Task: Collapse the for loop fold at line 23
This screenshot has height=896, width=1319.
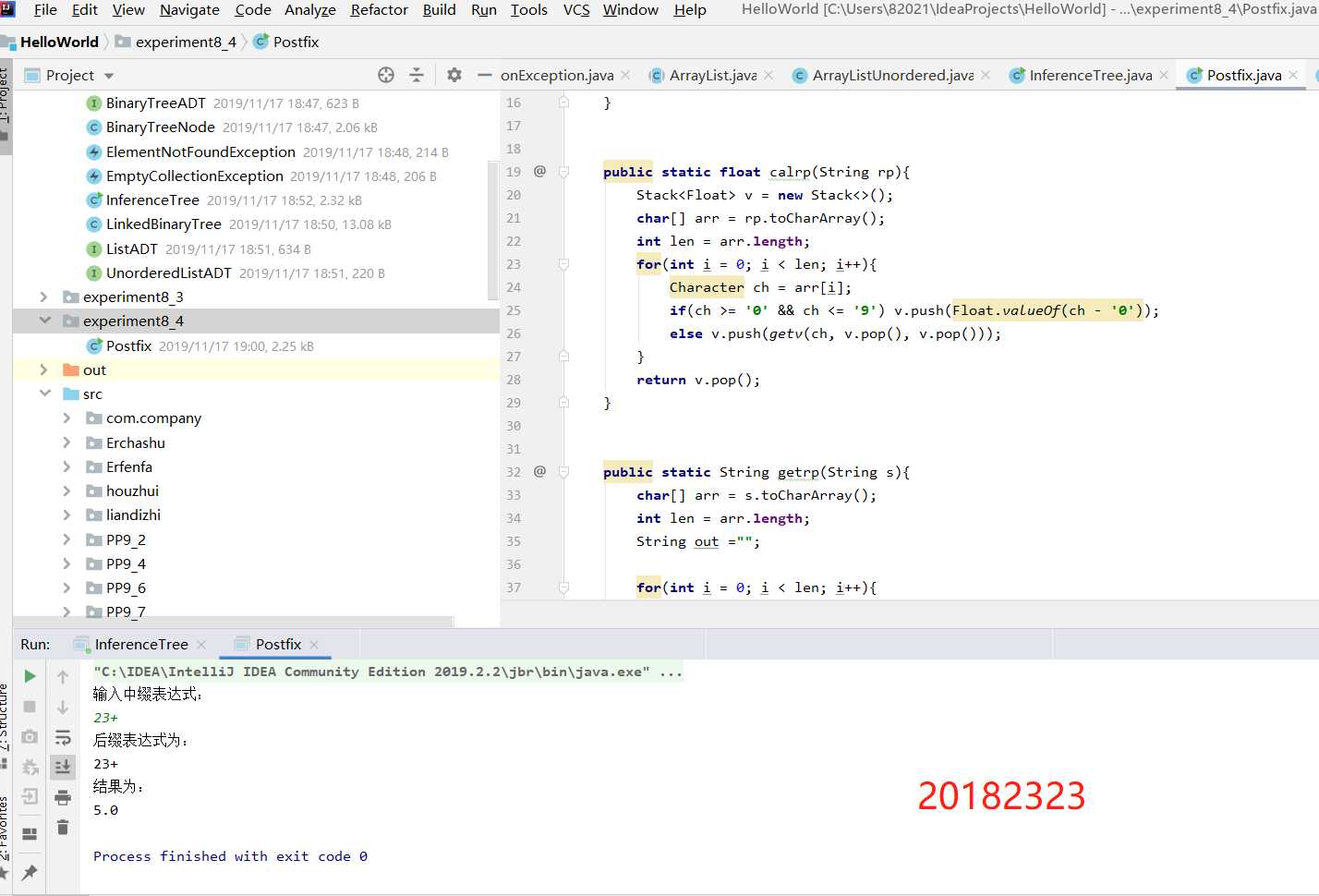Action: [x=563, y=264]
